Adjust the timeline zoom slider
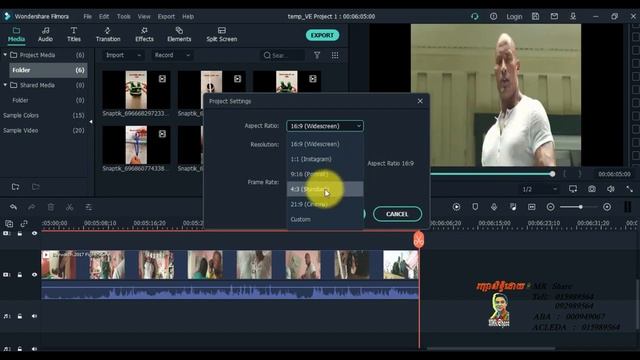The width and height of the screenshot is (640, 360). [x=580, y=207]
